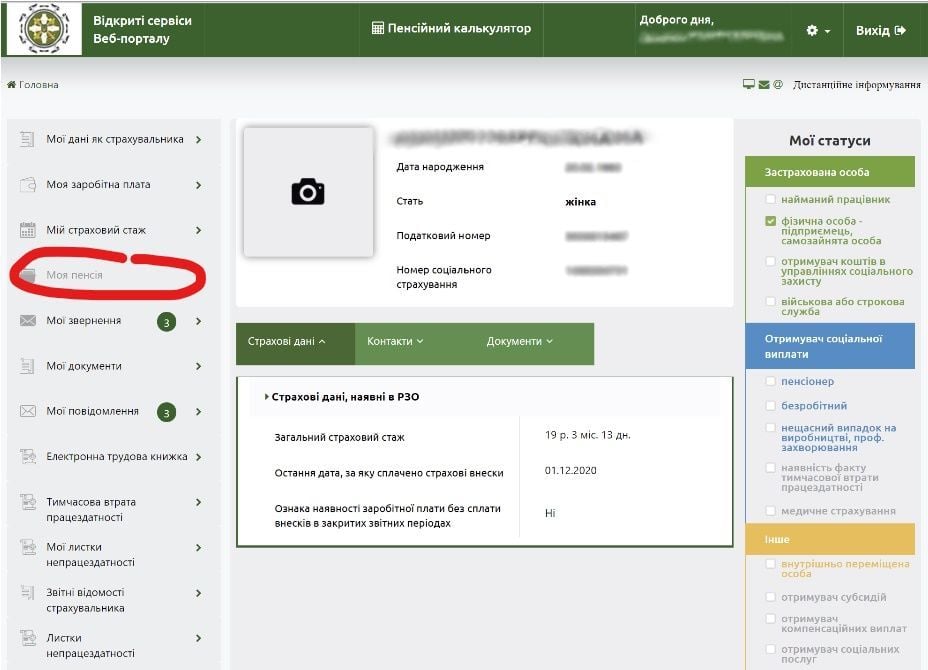Select the Страхові дані tab
928x670 pixels.
(295, 343)
